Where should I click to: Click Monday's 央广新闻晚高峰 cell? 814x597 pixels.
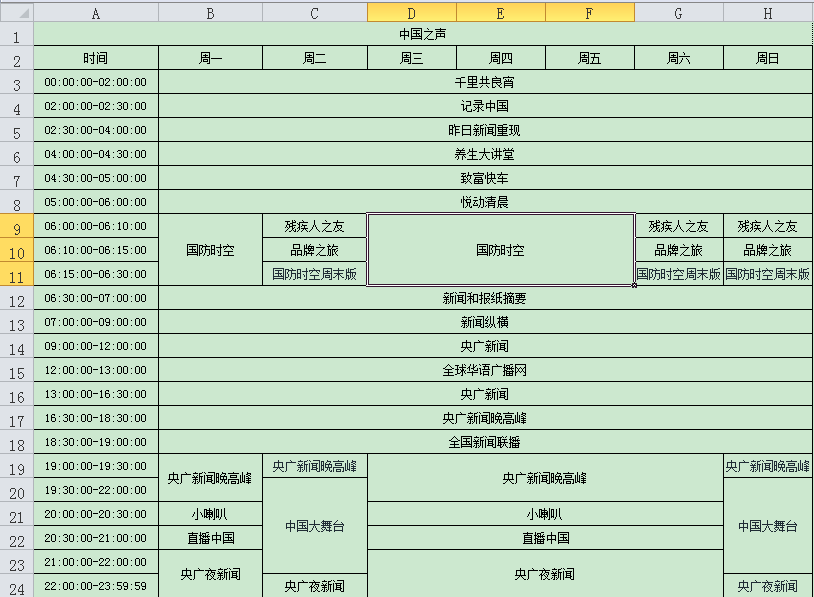click(x=211, y=478)
